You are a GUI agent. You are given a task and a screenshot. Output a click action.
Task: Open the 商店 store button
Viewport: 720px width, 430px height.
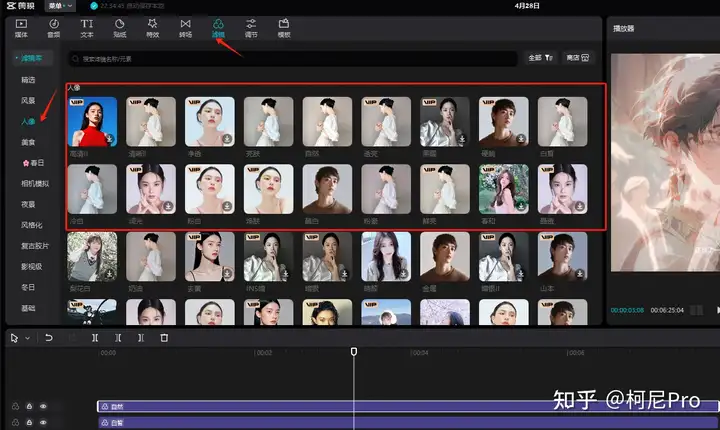[578, 58]
